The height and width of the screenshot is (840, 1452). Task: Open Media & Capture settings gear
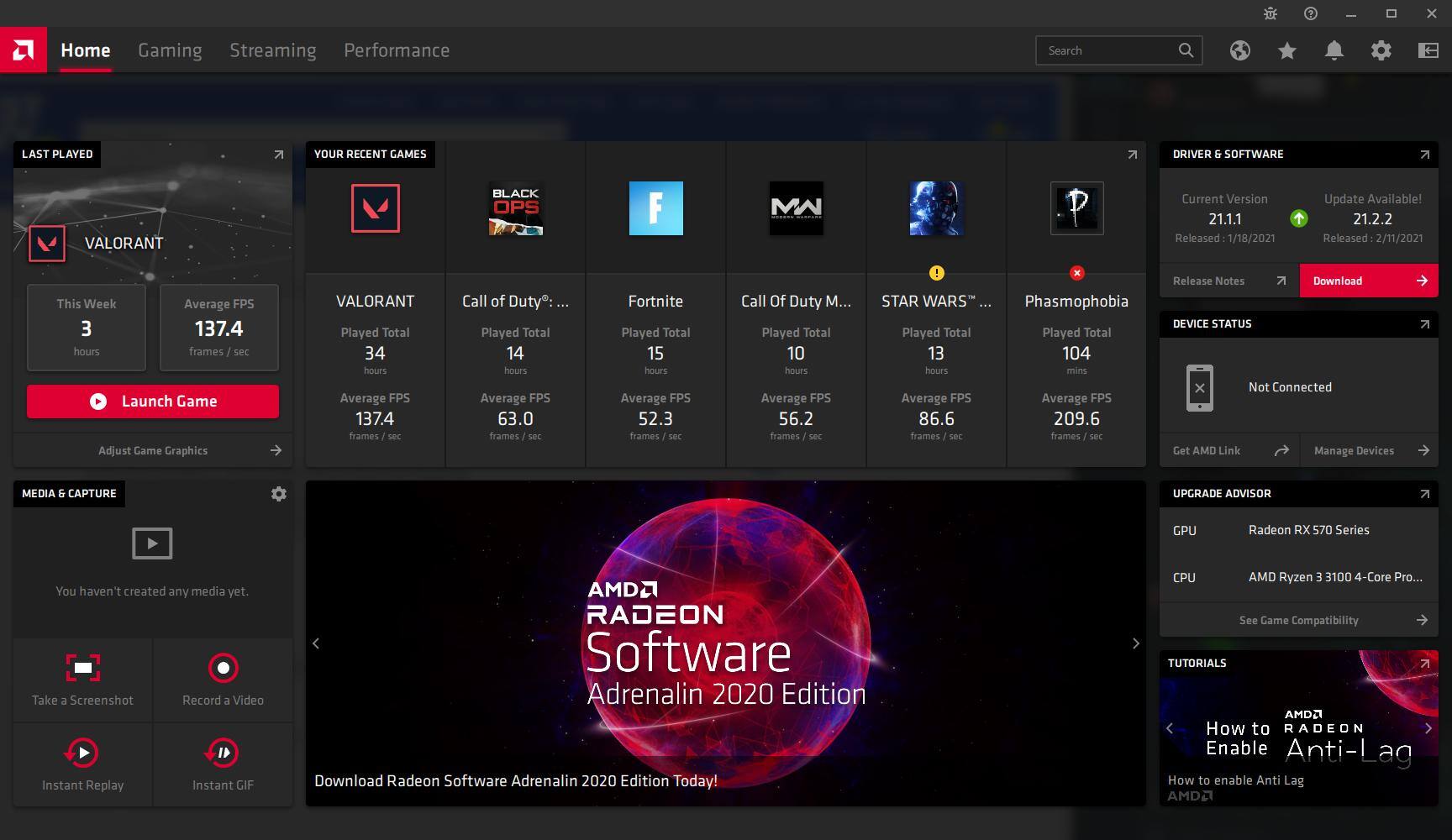coord(279,494)
